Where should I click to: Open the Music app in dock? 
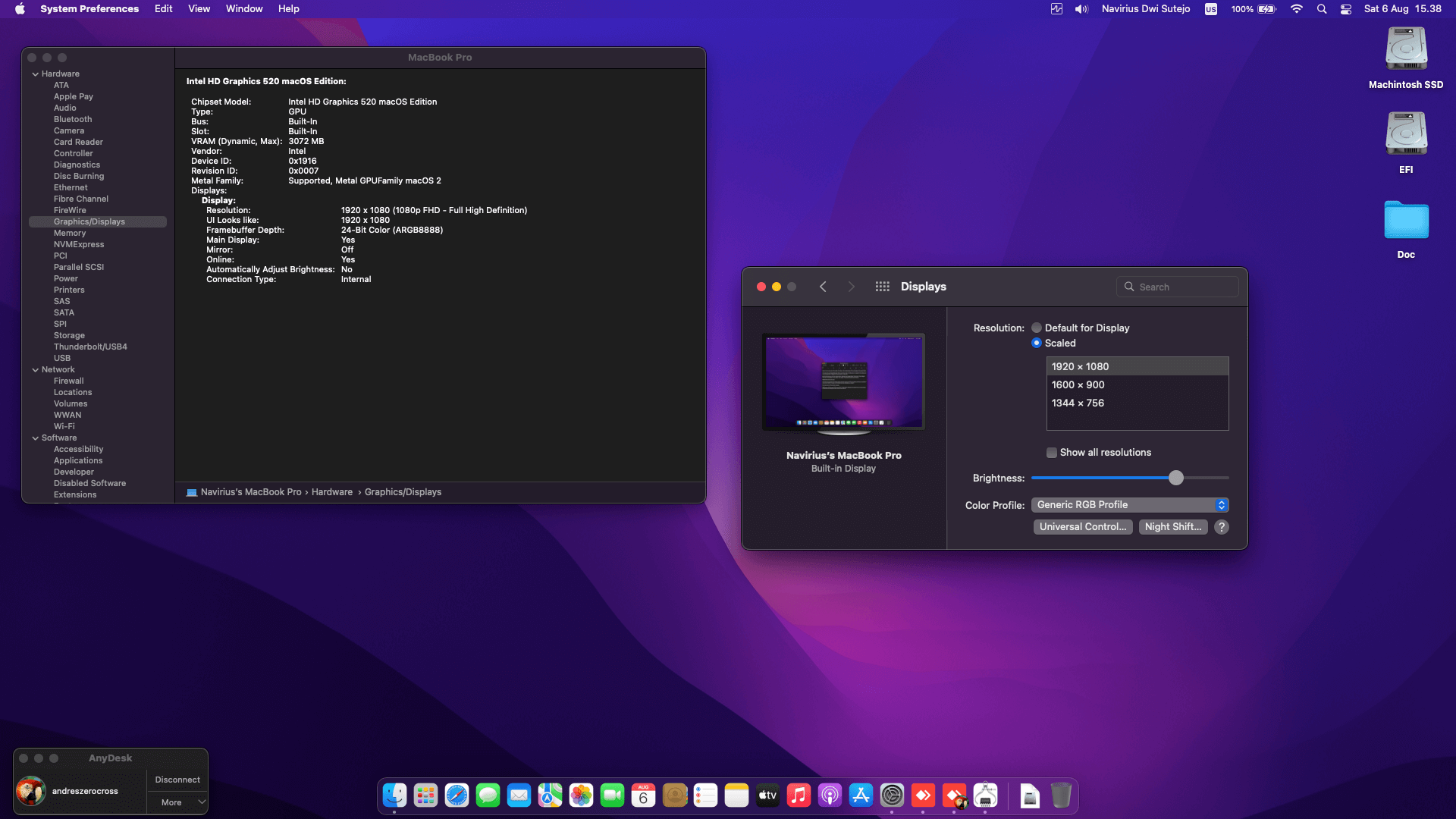click(799, 795)
